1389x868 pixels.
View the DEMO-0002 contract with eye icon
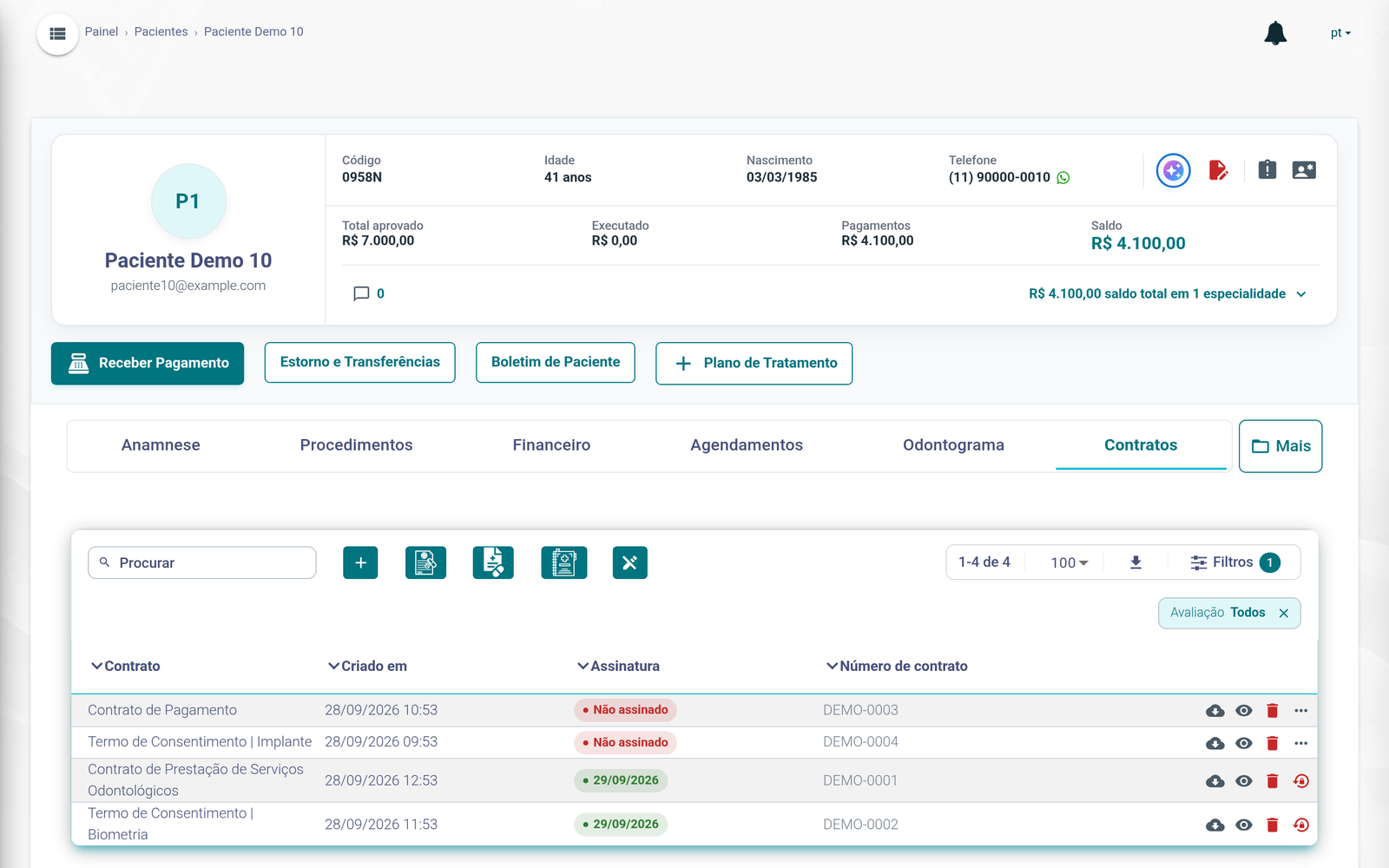tap(1244, 825)
